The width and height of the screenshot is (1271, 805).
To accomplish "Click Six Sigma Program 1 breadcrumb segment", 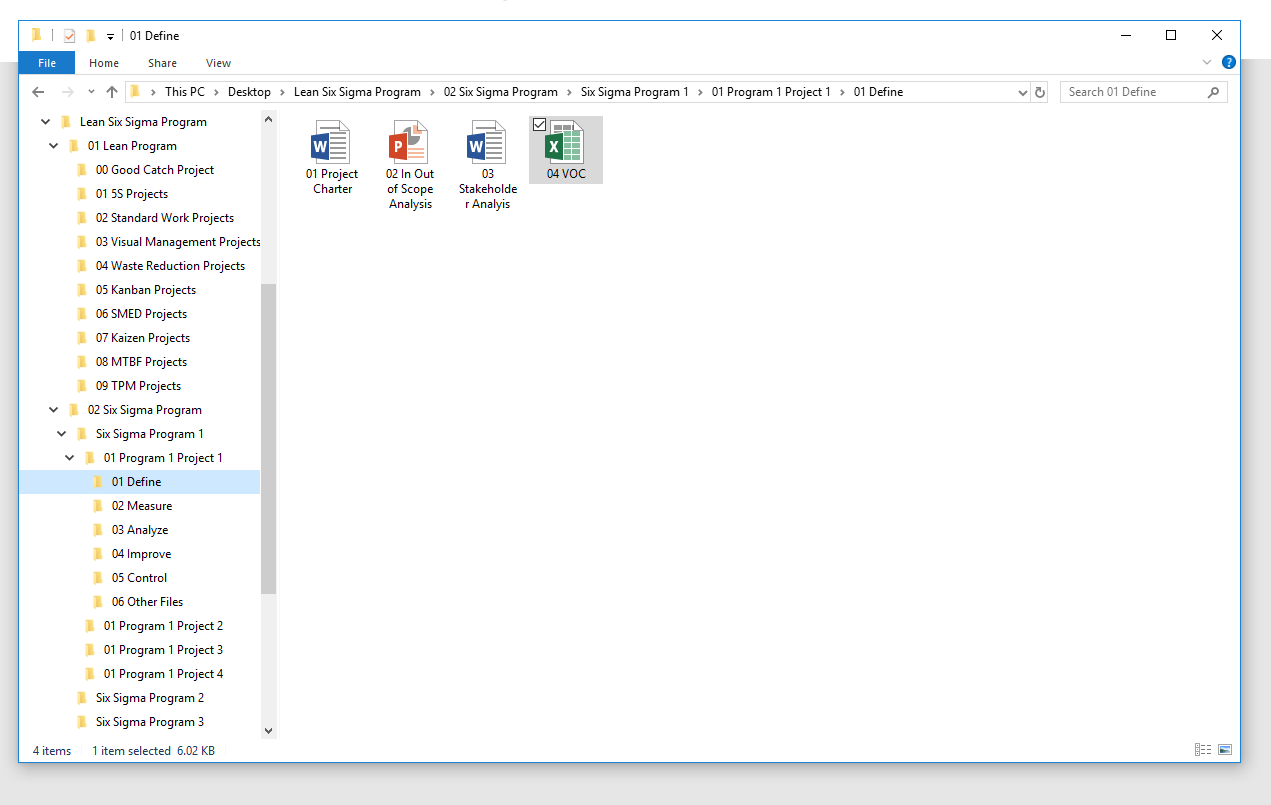I will coord(635,92).
